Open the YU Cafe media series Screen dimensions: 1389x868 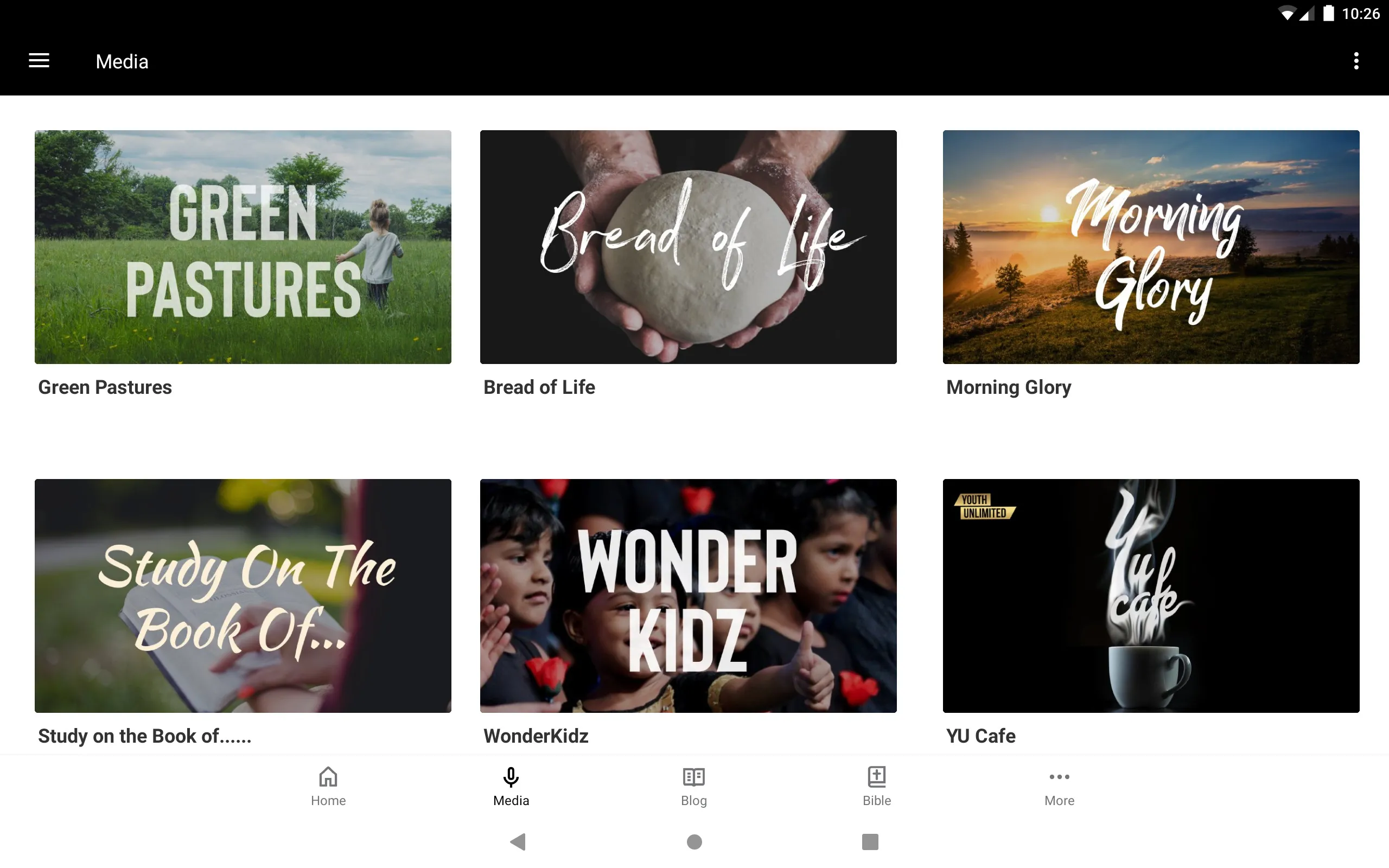pyautogui.click(x=1151, y=595)
